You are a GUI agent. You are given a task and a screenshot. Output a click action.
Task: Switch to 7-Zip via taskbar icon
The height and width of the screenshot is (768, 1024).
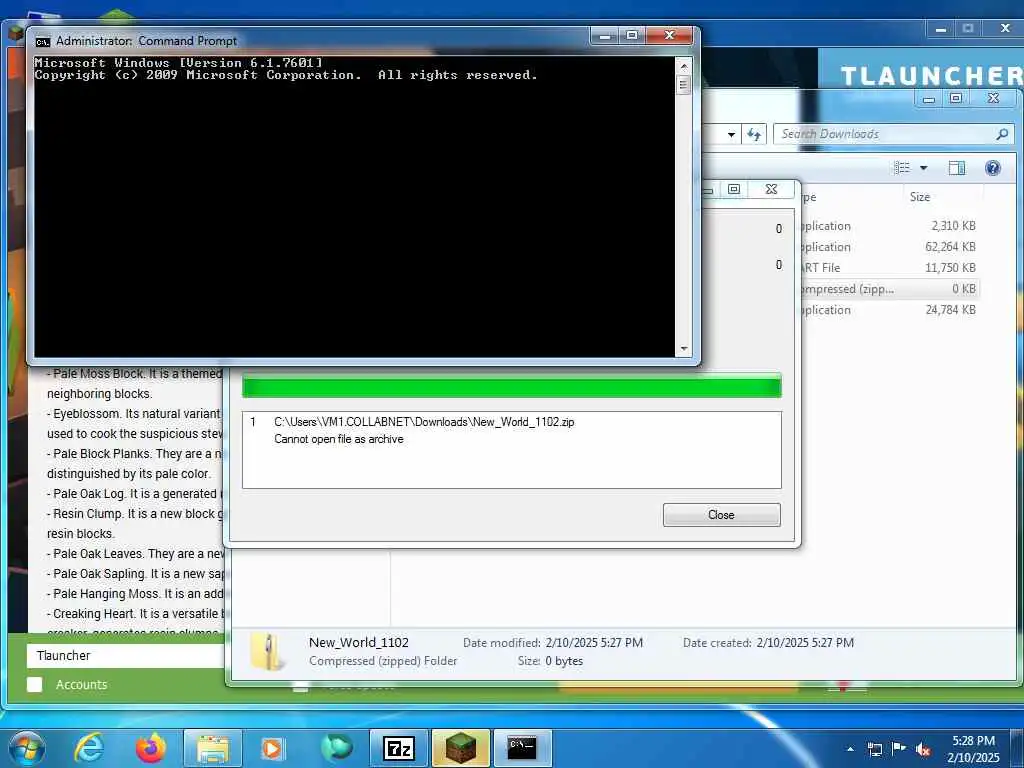(398, 748)
